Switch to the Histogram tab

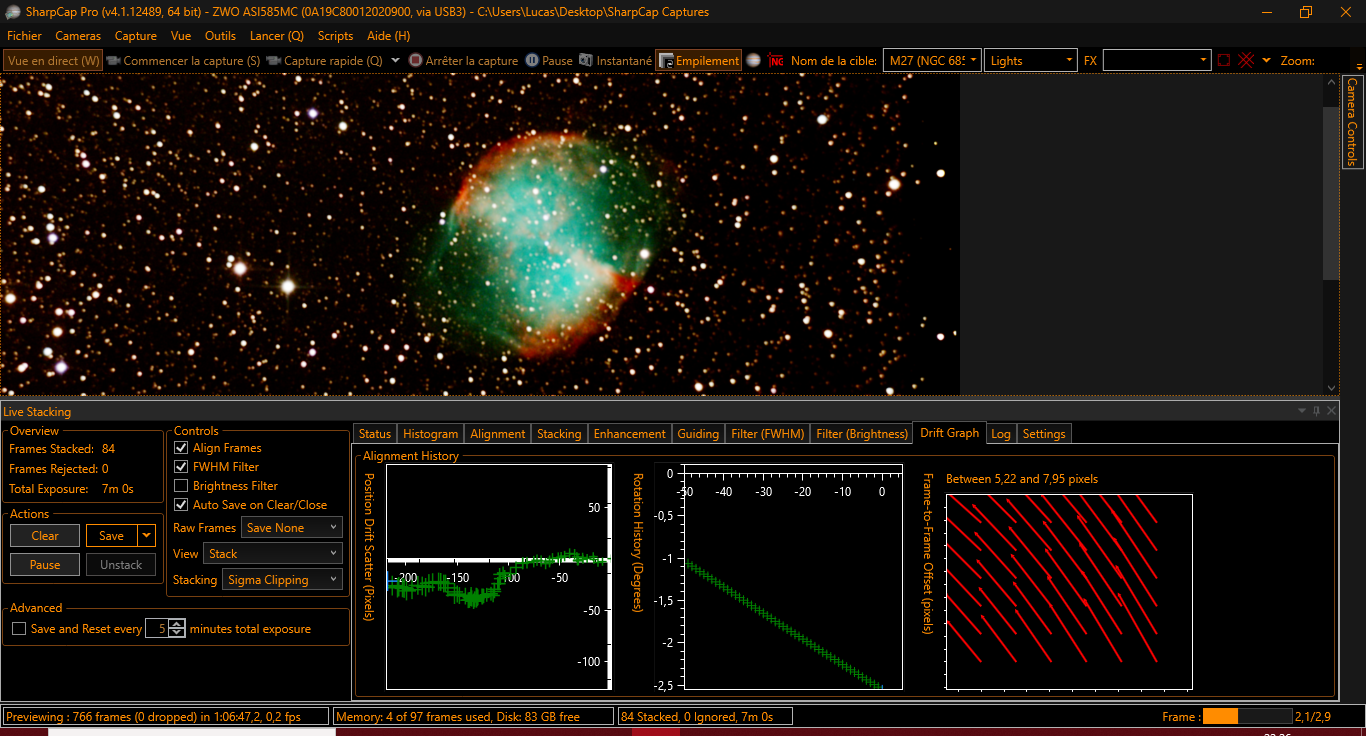pos(430,434)
